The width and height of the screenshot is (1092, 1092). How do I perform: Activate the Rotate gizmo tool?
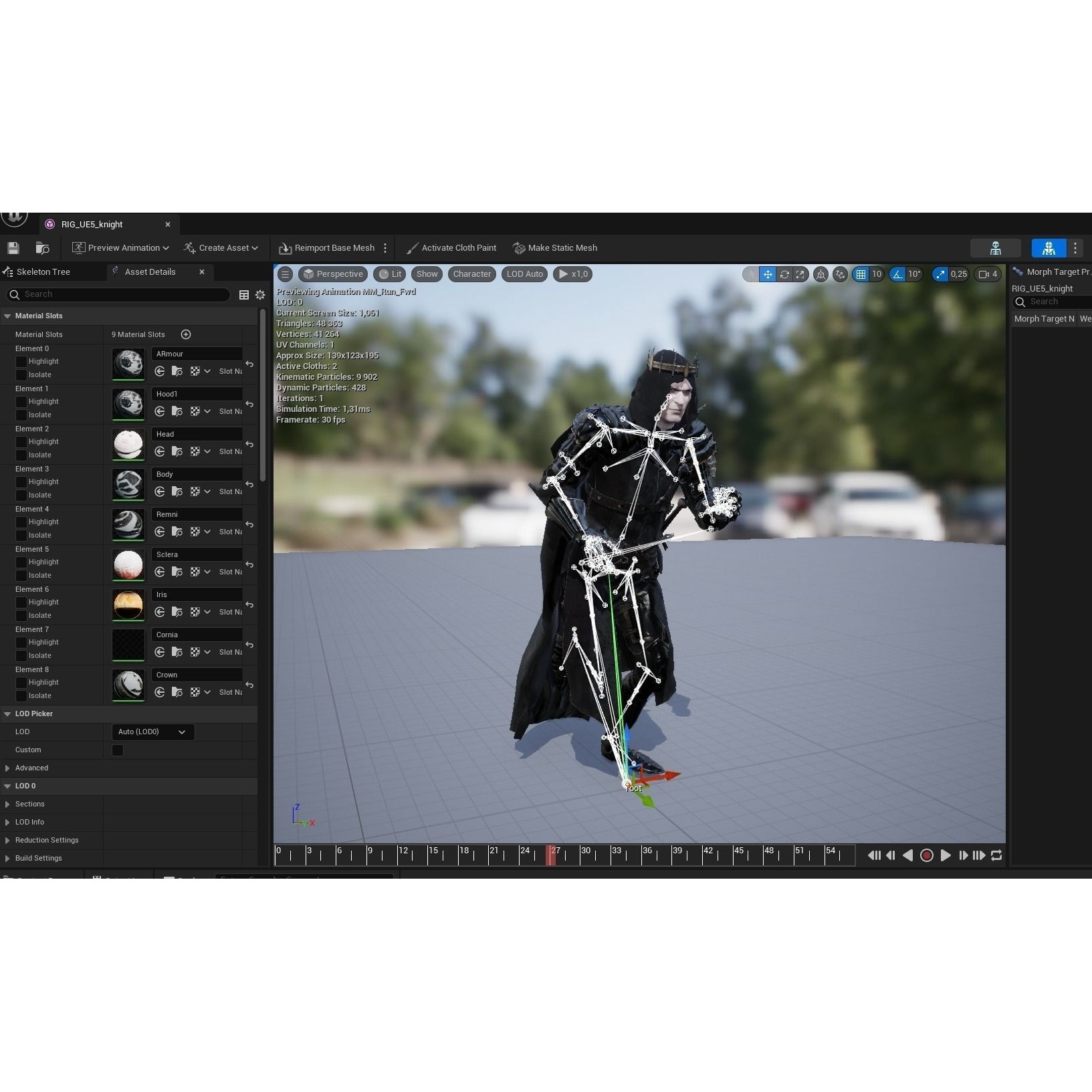point(783,274)
